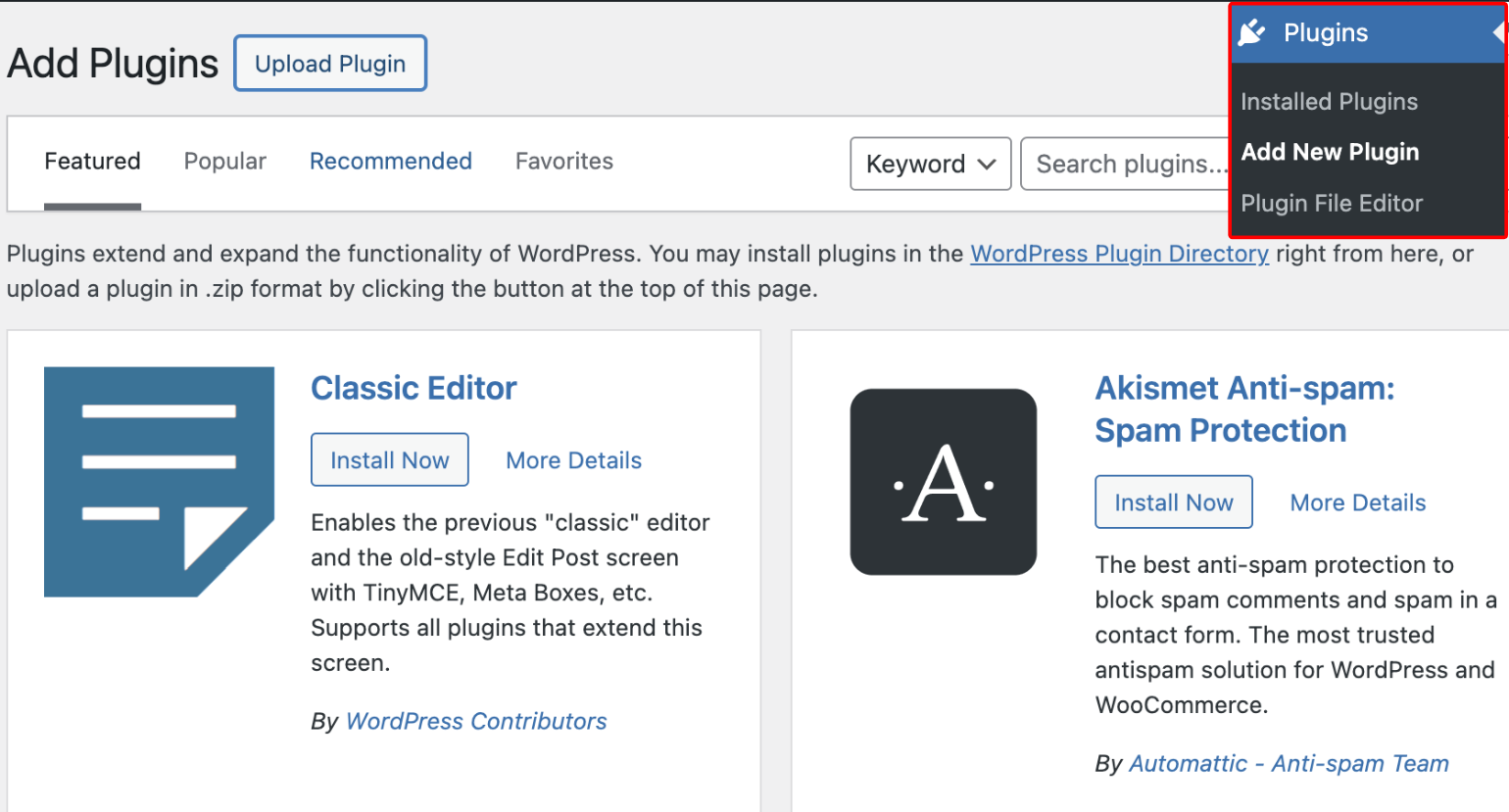1509x812 pixels.
Task: Go to Installed Plugins
Action: (x=1330, y=102)
